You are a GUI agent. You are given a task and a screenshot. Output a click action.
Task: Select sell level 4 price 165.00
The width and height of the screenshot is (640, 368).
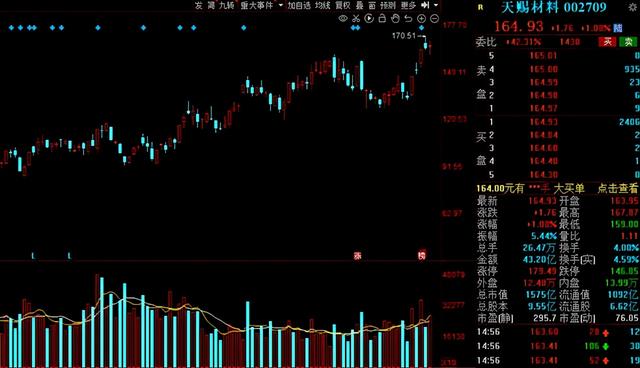(x=543, y=69)
